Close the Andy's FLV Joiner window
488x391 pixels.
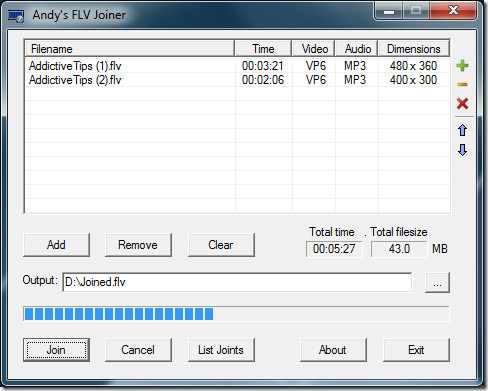pyautogui.click(x=453, y=11)
